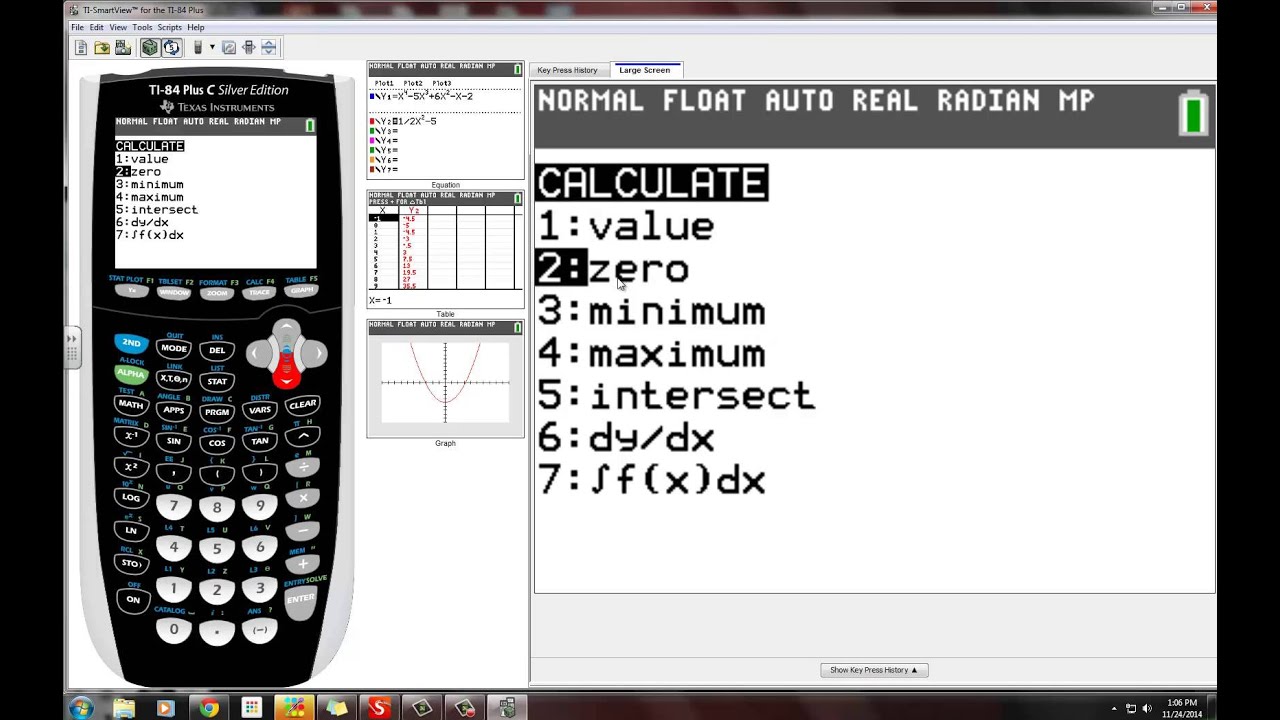The image size is (1280, 720).
Task: Open the Windows Start menu
Action: click(x=80, y=708)
